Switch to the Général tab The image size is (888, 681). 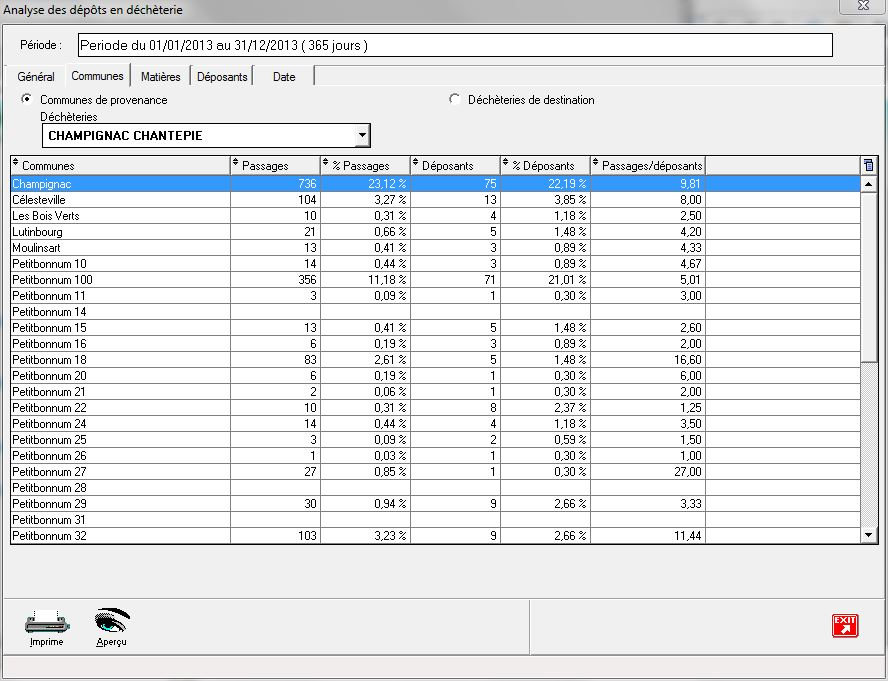pyautogui.click(x=36, y=77)
